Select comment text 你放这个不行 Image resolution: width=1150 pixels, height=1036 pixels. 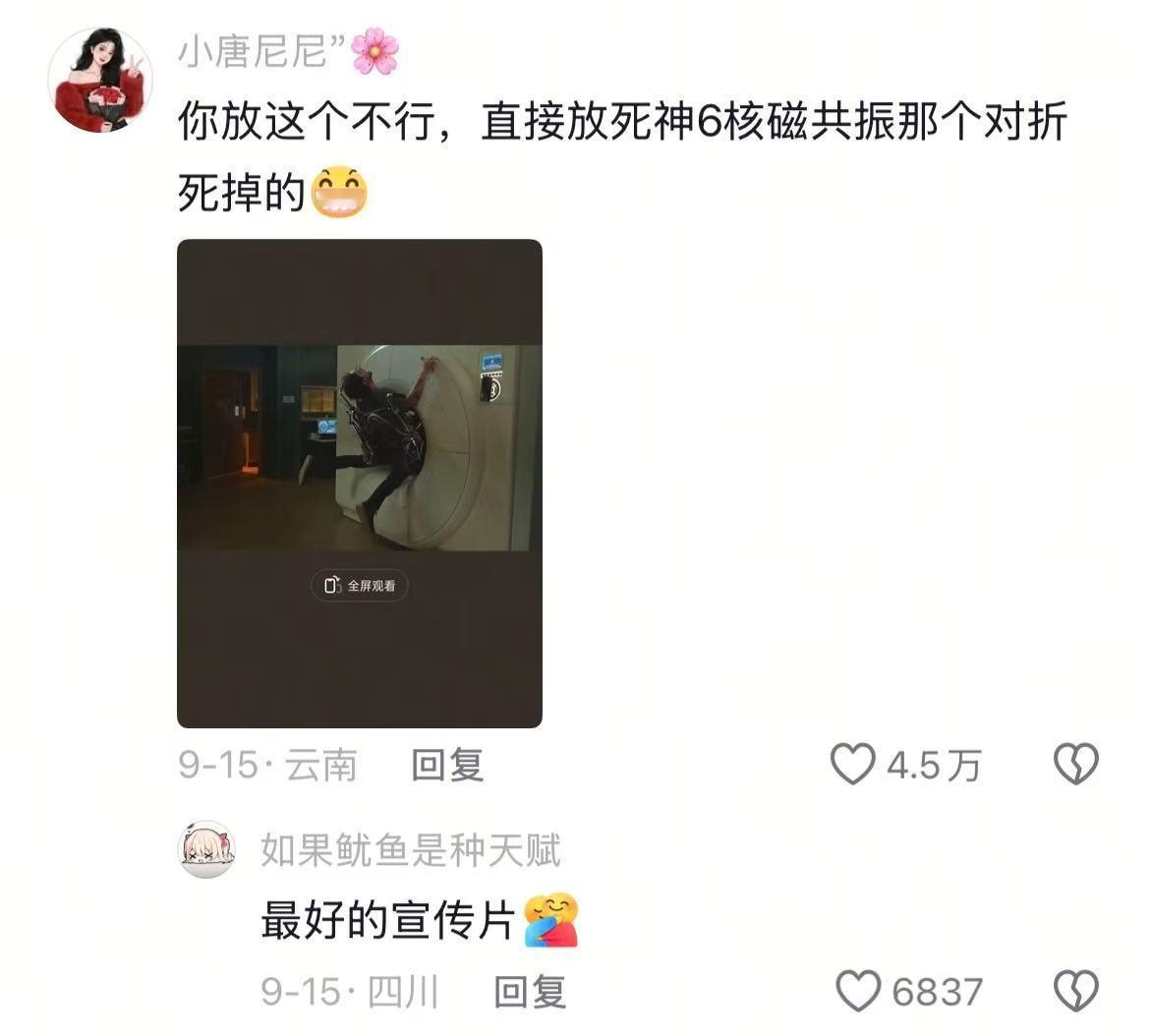click(307, 121)
